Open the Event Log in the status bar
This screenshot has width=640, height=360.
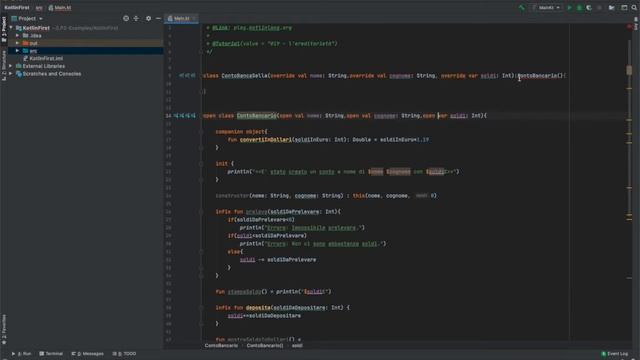pyautogui.click(x=614, y=353)
